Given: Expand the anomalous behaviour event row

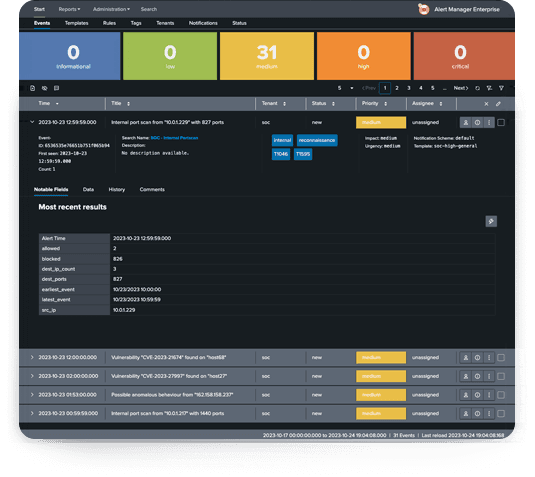Looking at the screenshot, I should [x=32, y=395].
